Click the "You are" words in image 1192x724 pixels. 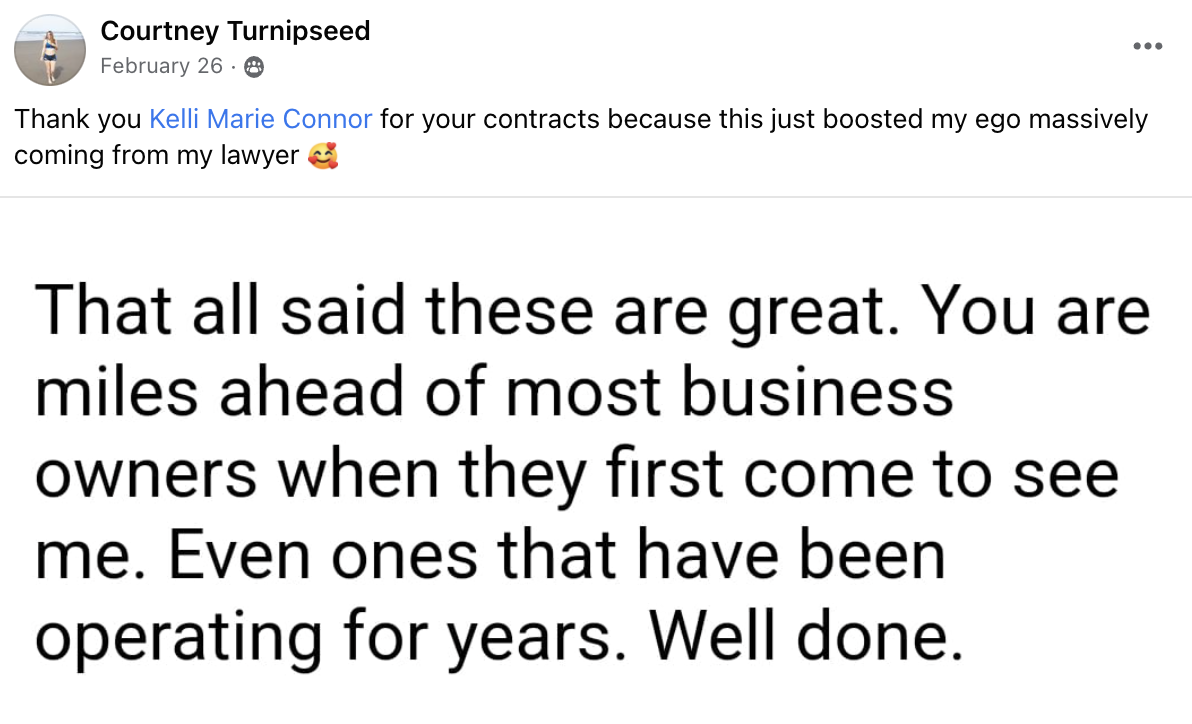pyautogui.click(x=1037, y=310)
